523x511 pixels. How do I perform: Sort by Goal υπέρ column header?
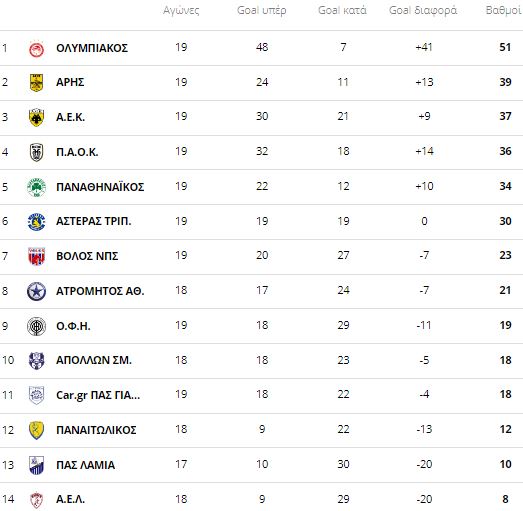coord(262,10)
